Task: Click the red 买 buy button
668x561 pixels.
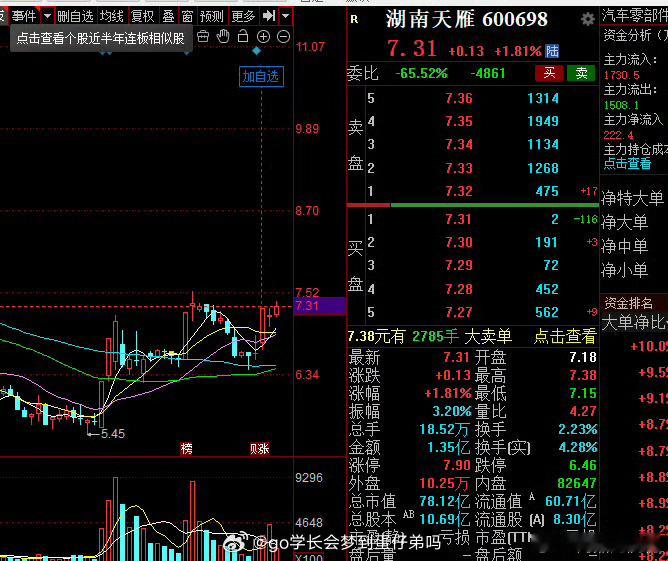Action: point(549,73)
